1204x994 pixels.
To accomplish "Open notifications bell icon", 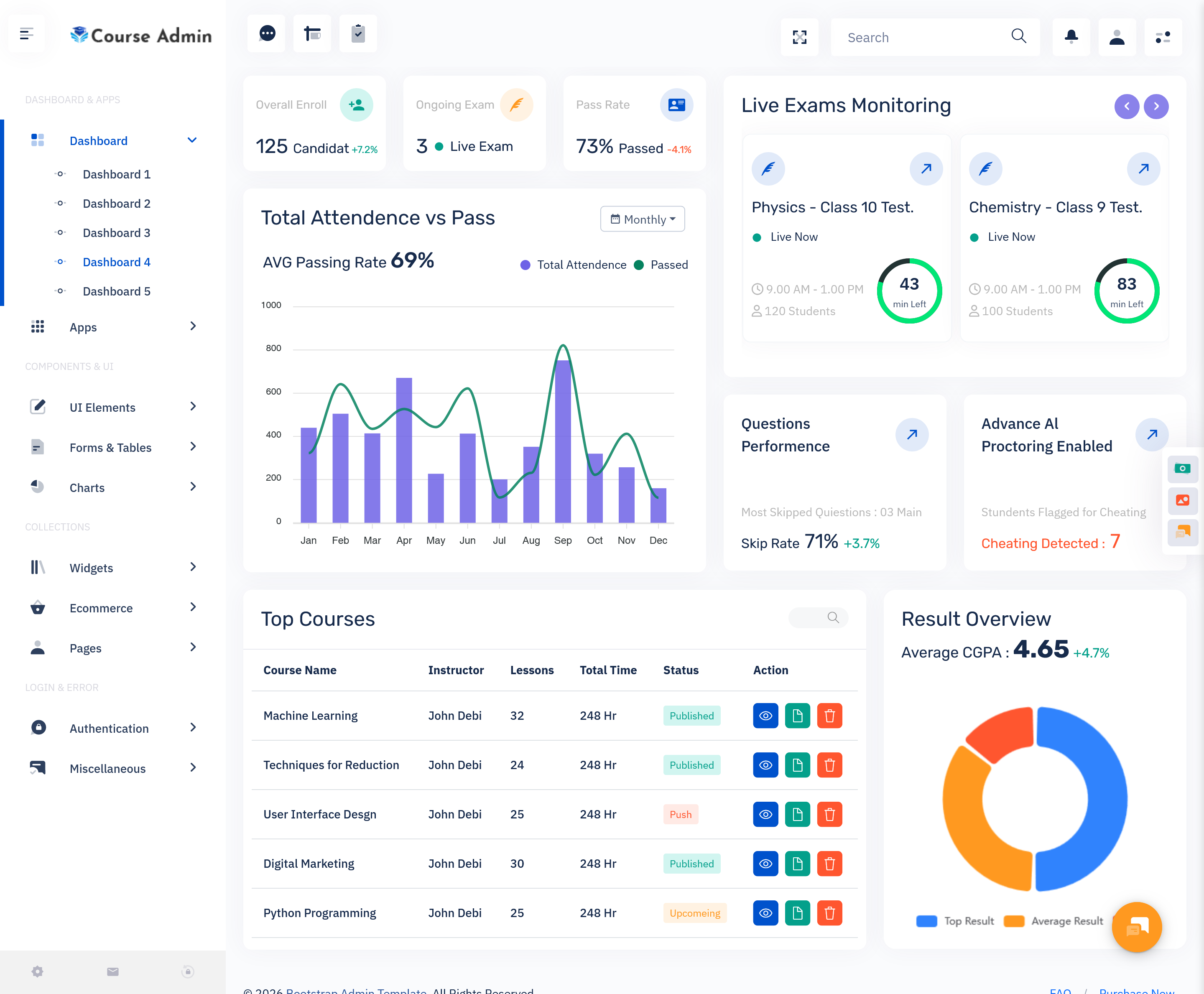I will coord(1071,37).
